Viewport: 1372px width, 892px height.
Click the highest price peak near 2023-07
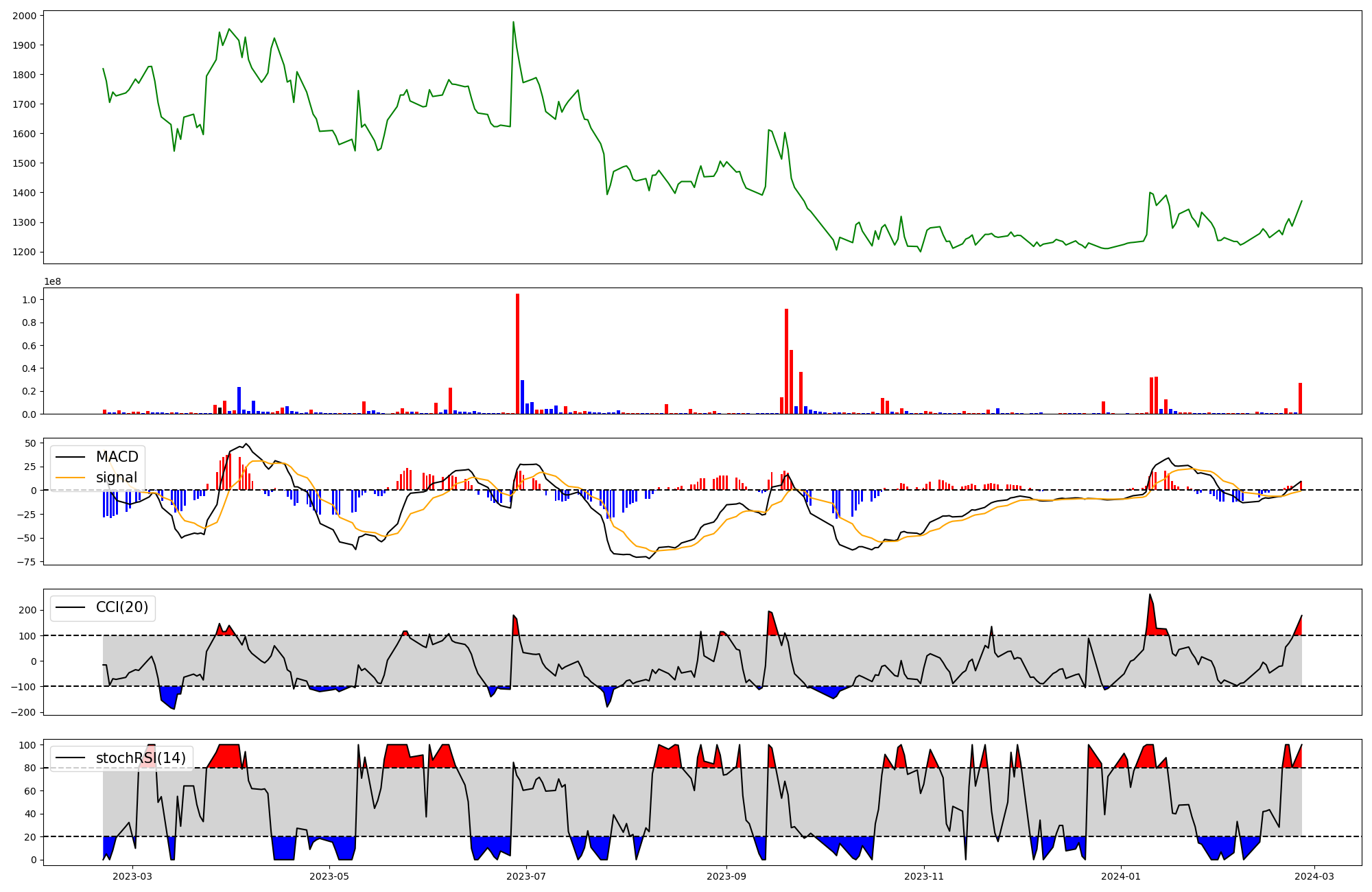513,23
